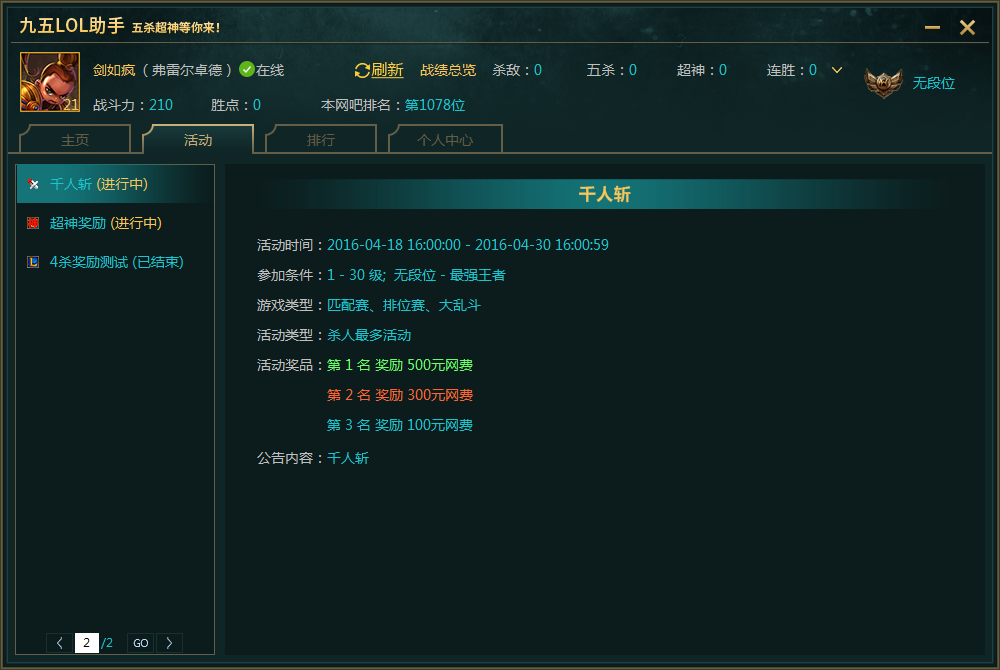
Task: Click the 连胜 win streak value
Action: [x=812, y=70]
